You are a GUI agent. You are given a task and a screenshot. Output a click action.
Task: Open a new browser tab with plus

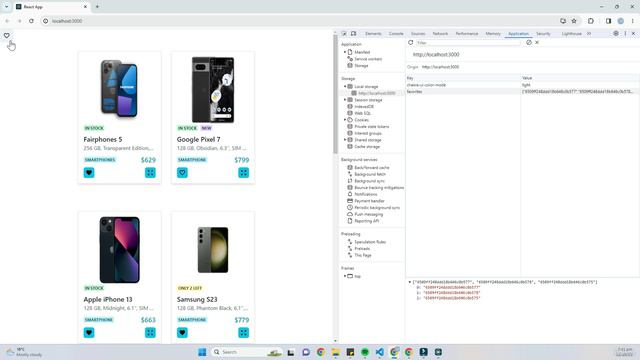click(x=97, y=7)
